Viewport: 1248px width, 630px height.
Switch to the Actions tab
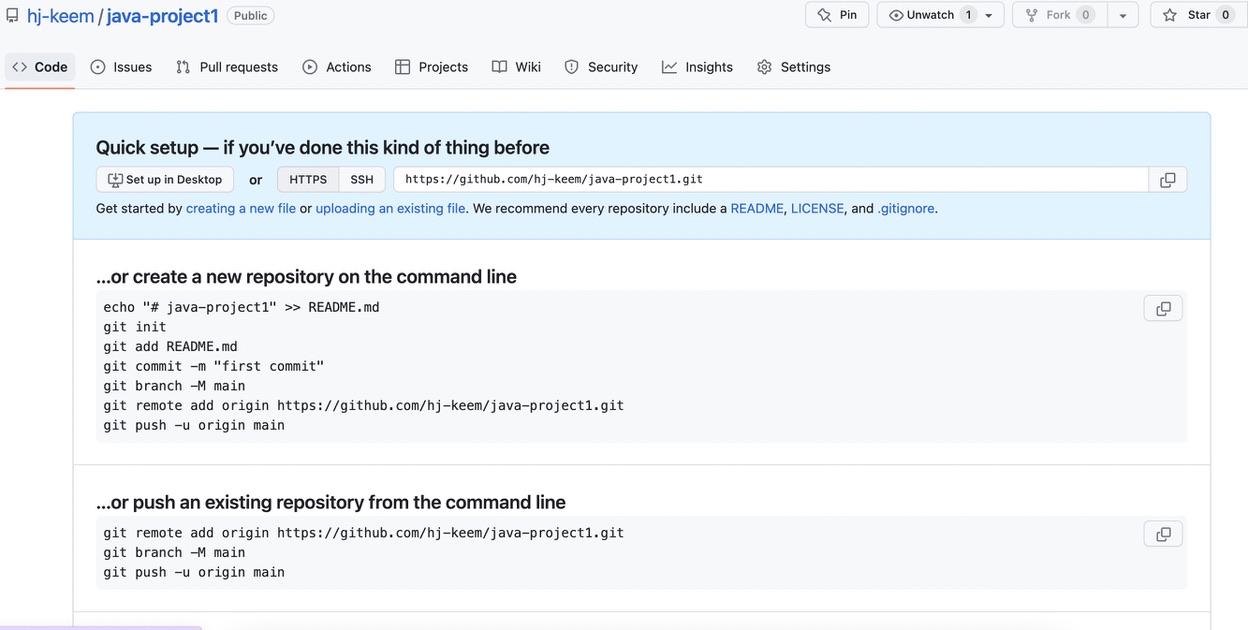click(x=337, y=67)
